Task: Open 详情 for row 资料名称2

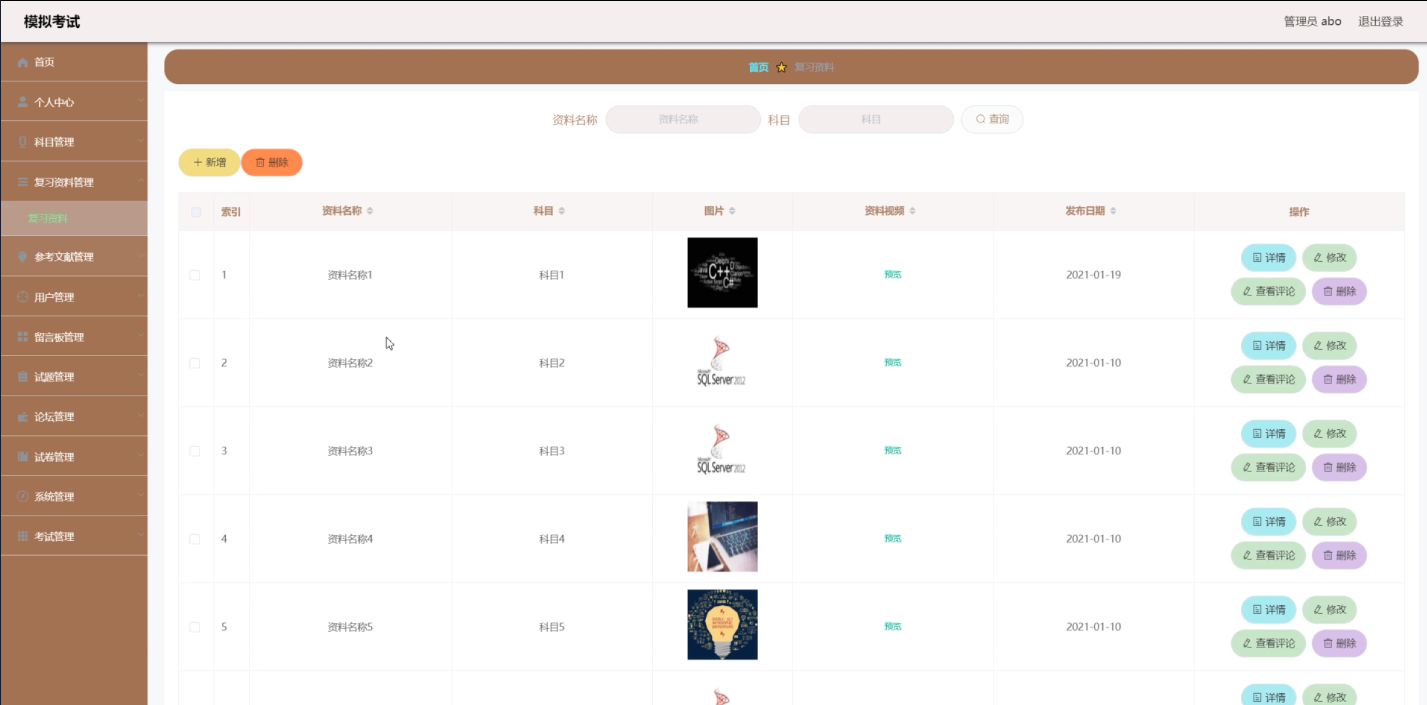Action: [1268, 346]
